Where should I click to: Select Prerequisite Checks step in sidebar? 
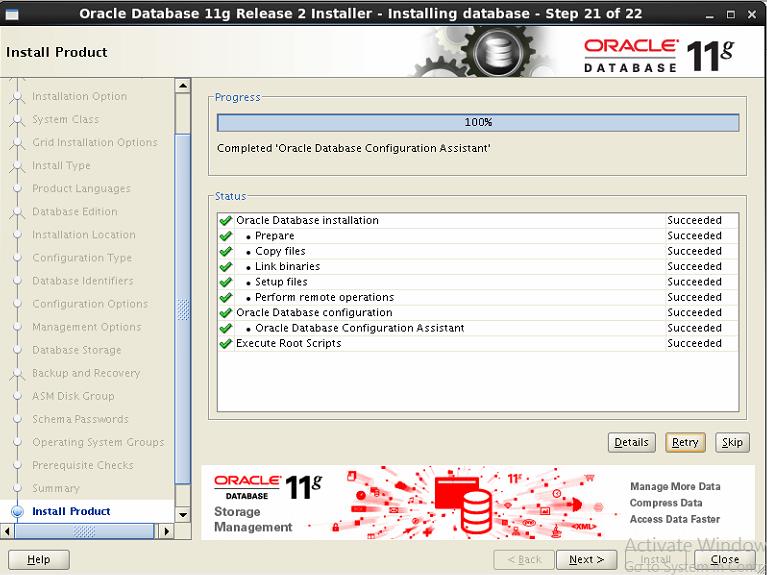coord(83,465)
